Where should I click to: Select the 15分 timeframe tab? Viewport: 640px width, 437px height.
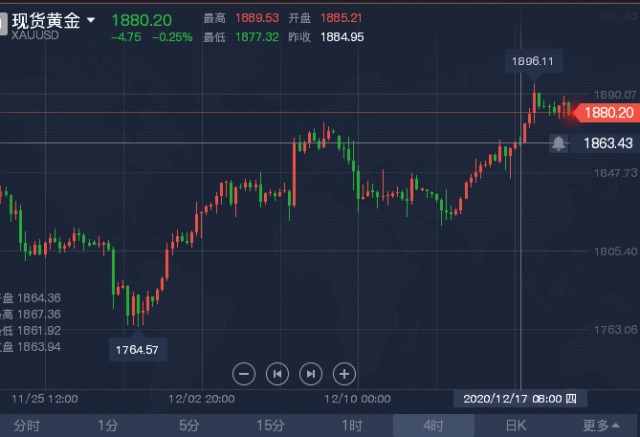point(270,426)
